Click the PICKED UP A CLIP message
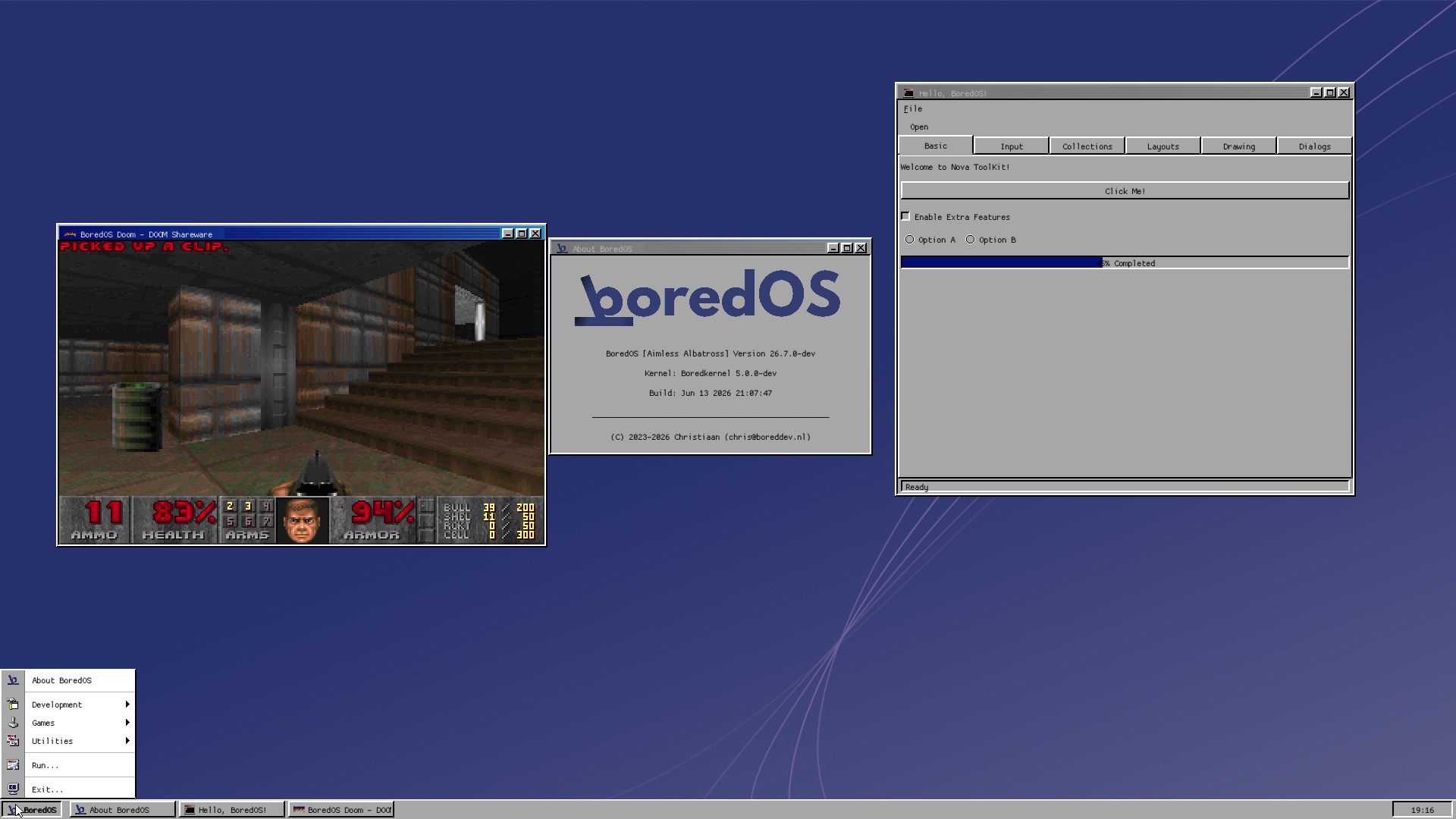The width and height of the screenshot is (1456, 819). coord(144,246)
